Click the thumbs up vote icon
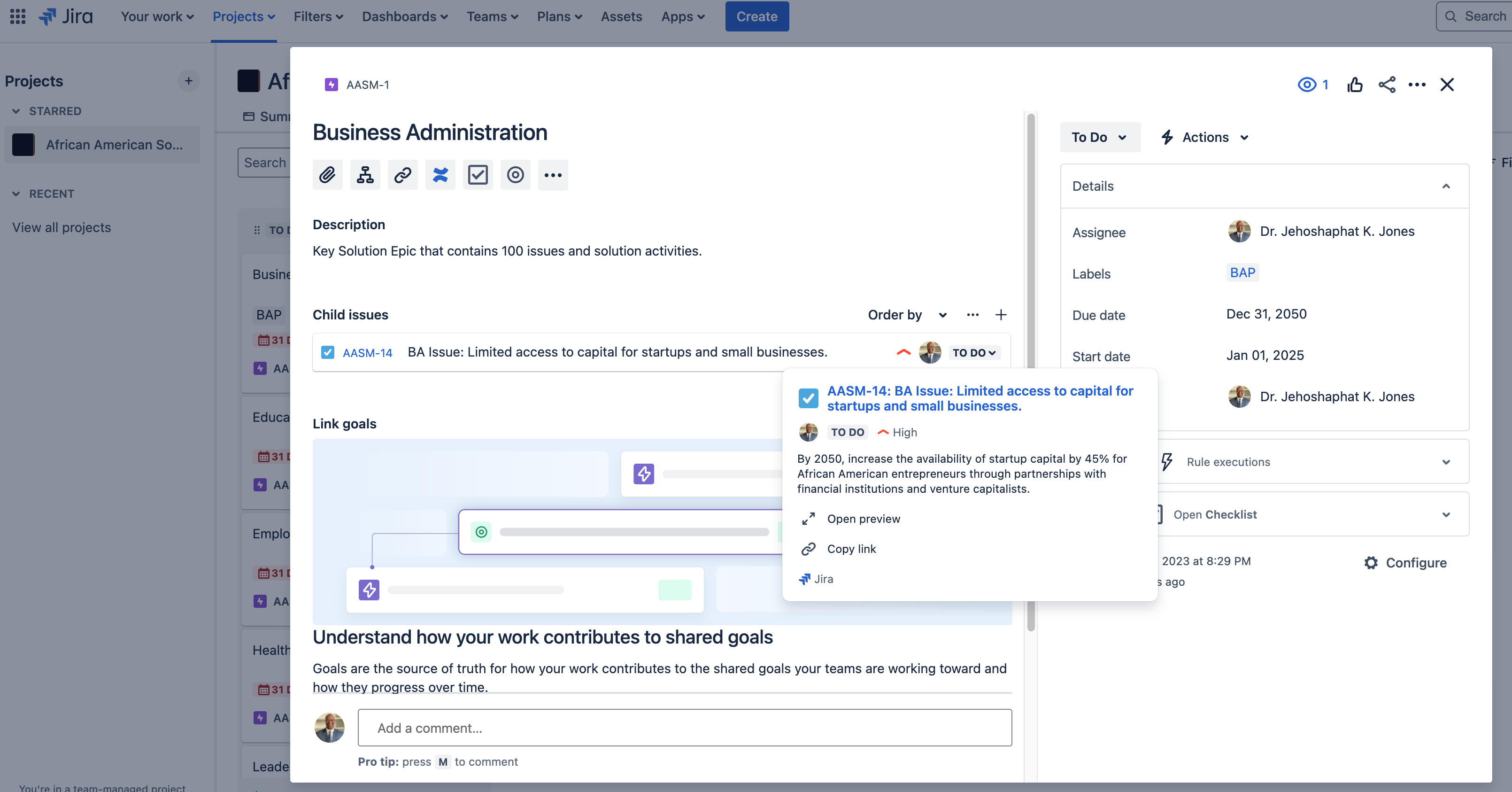 click(x=1355, y=85)
